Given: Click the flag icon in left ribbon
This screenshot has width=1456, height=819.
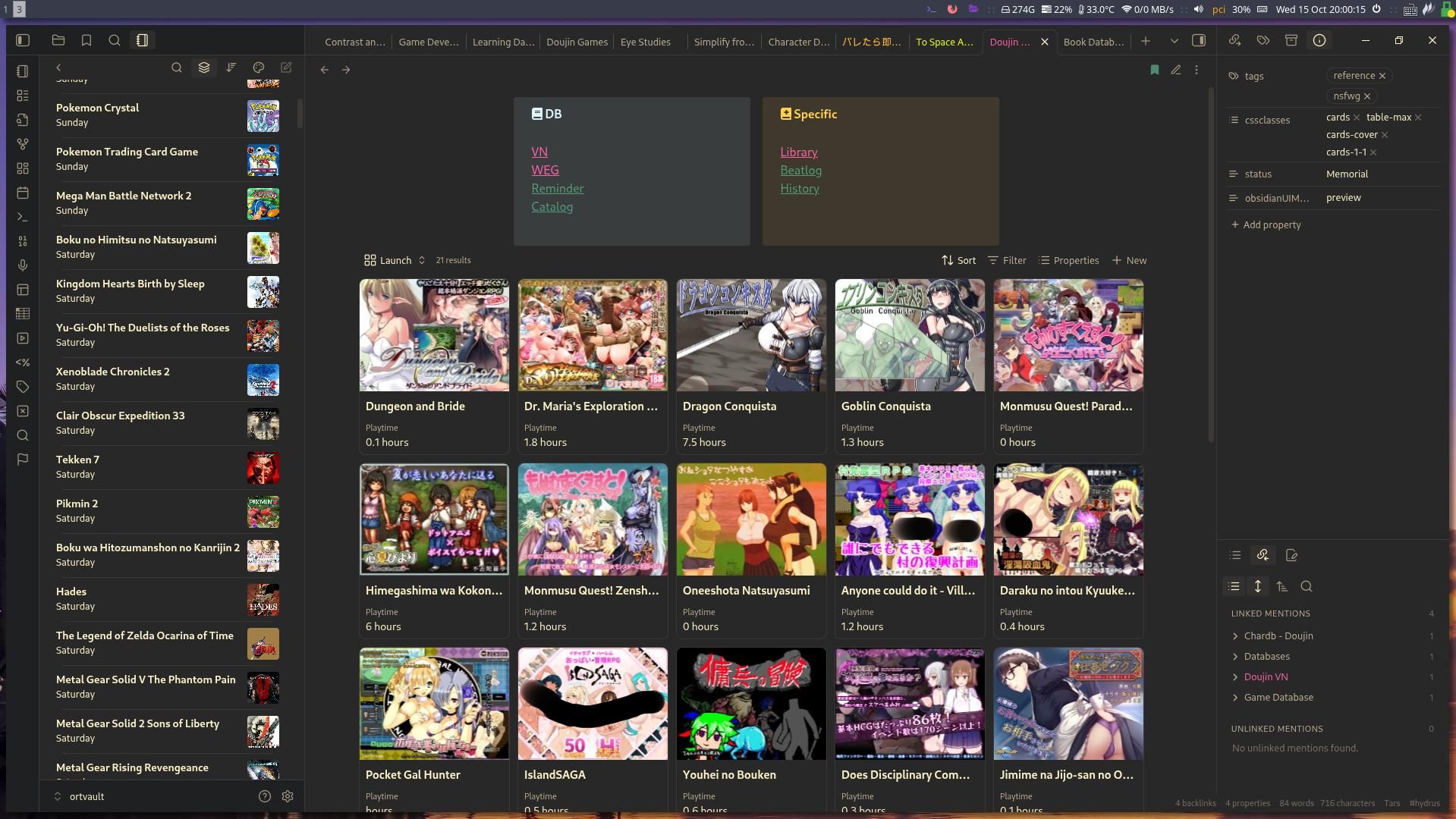Looking at the screenshot, I should pos(23,460).
